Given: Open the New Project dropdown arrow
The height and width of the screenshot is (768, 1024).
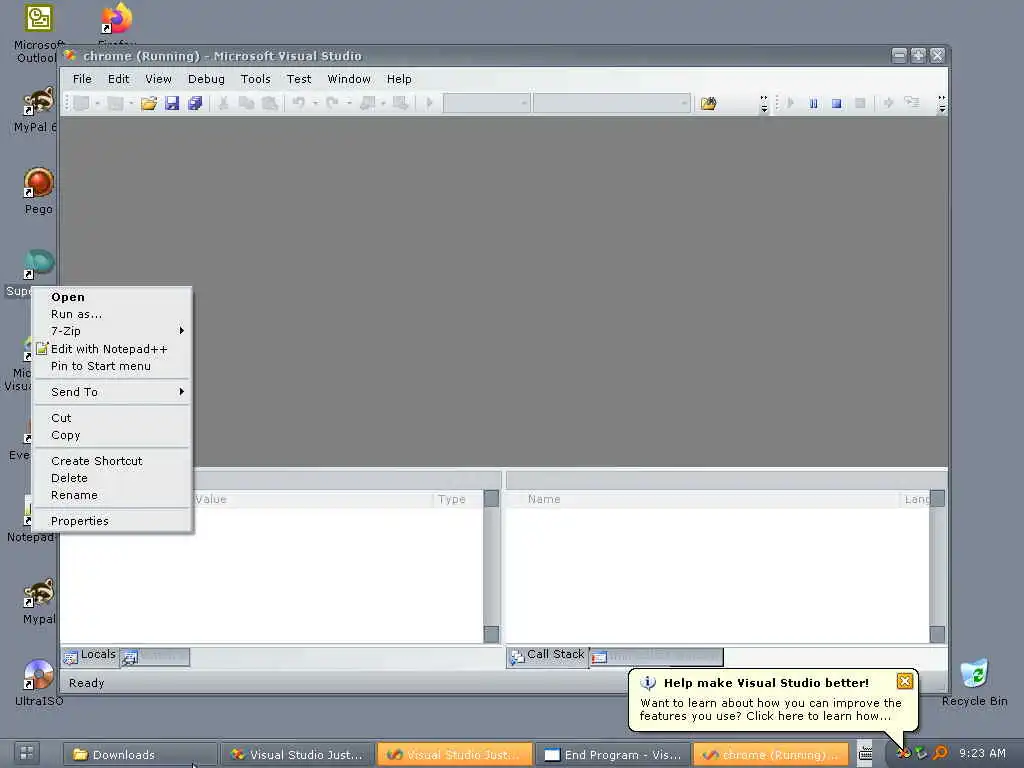Looking at the screenshot, I should 97,103.
